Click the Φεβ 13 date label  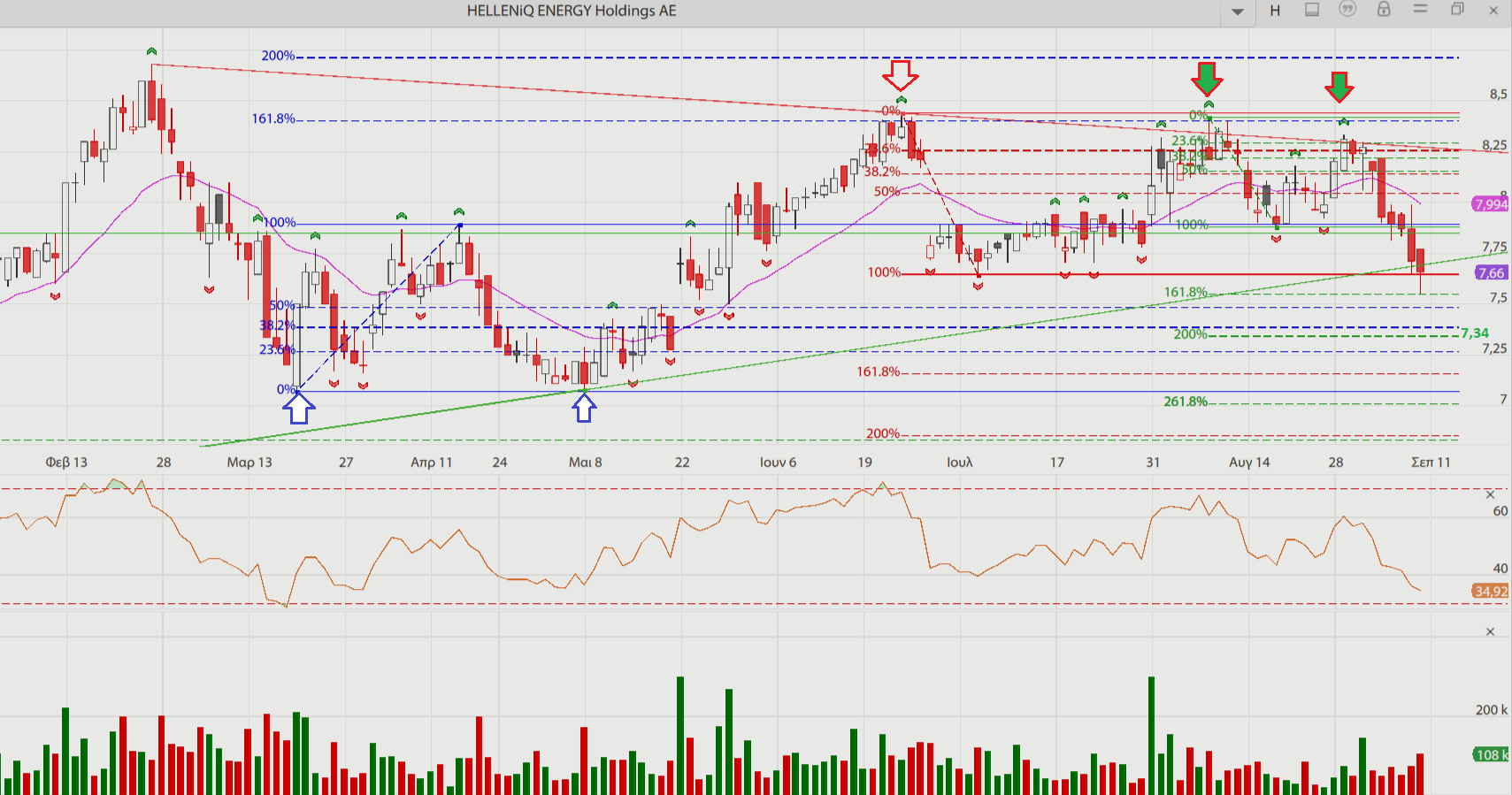coord(66,462)
